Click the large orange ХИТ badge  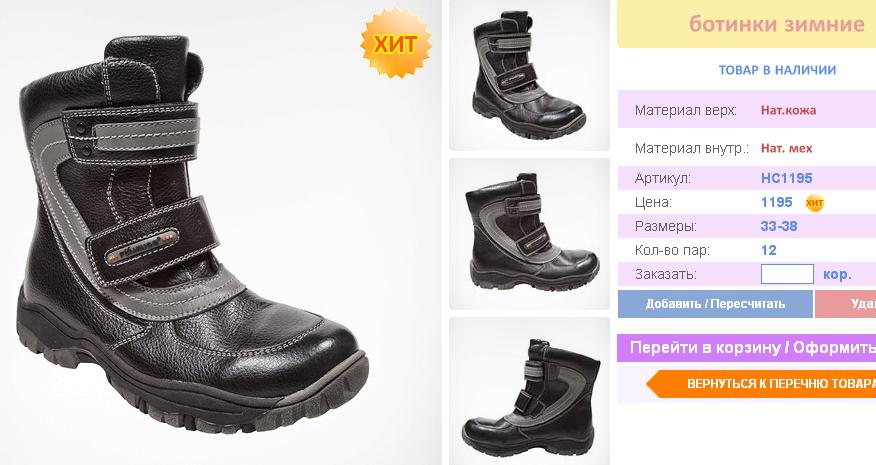396,44
